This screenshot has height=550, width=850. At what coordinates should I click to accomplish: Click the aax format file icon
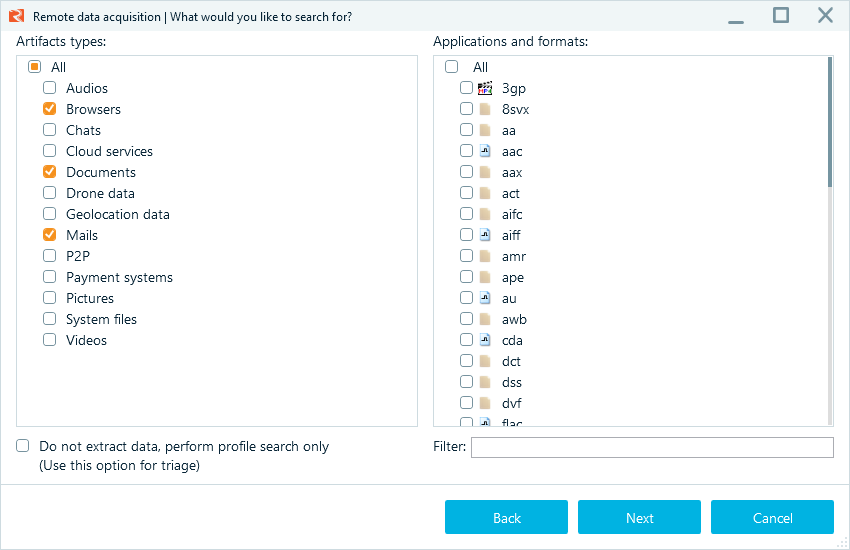[485, 172]
